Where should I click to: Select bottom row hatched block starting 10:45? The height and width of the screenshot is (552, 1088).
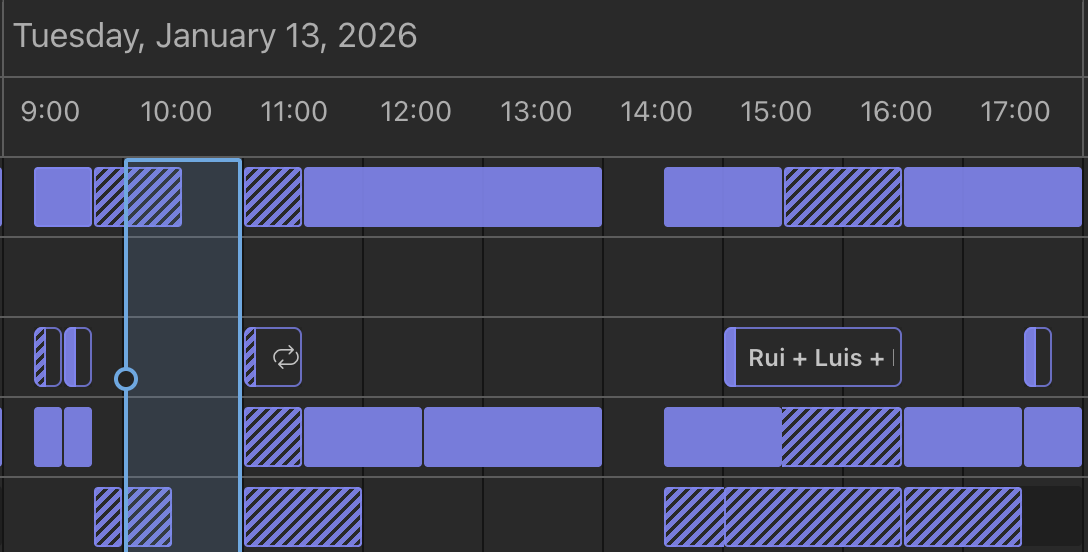303,517
